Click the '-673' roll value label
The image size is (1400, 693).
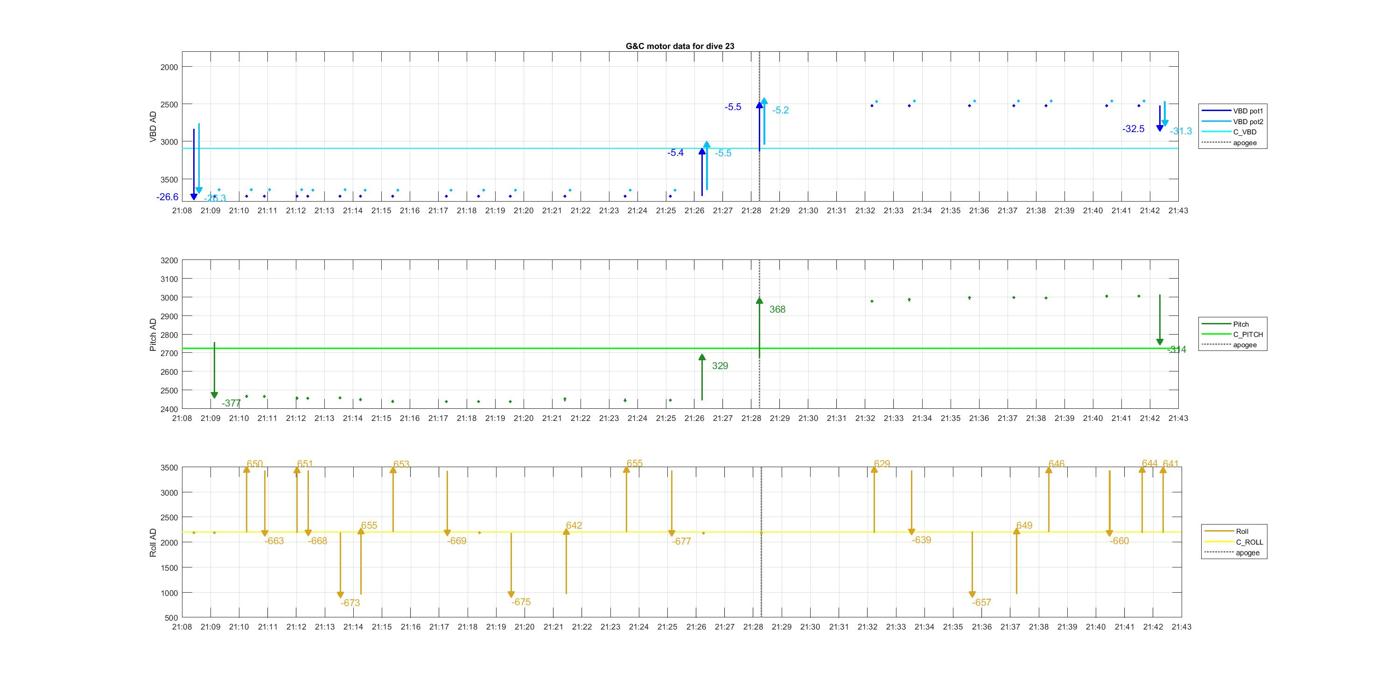(350, 603)
